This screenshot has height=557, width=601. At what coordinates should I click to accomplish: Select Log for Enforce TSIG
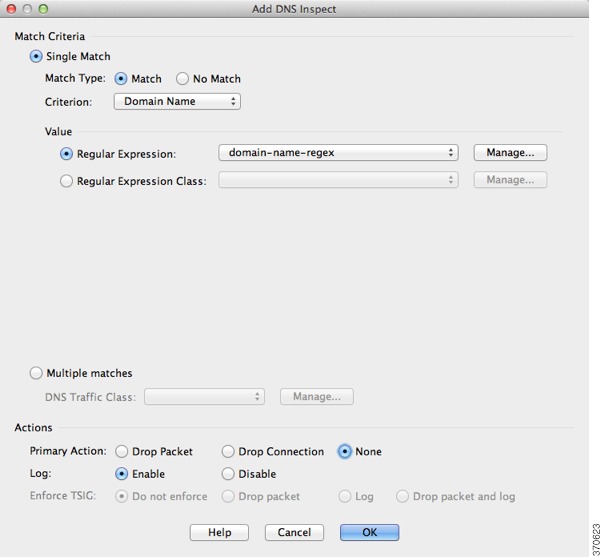click(x=345, y=497)
